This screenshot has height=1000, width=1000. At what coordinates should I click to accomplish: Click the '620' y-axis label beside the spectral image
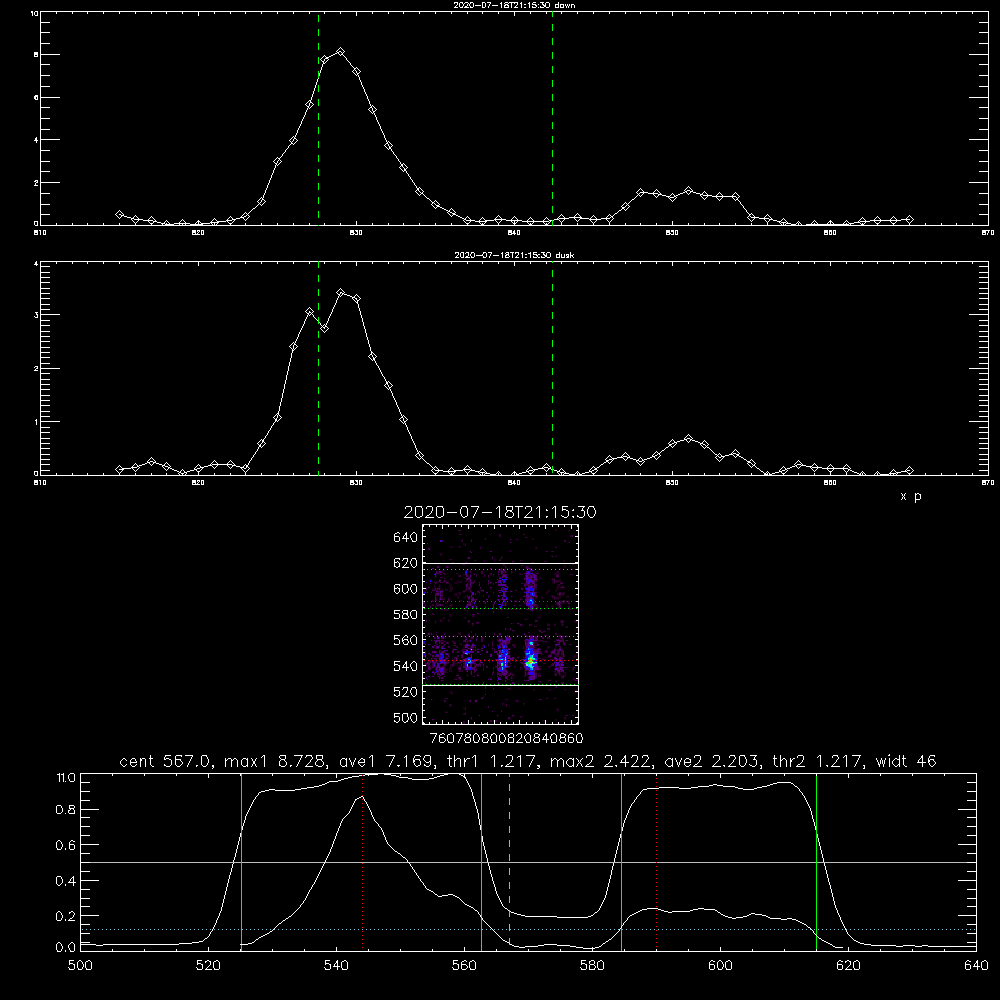coord(405,563)
